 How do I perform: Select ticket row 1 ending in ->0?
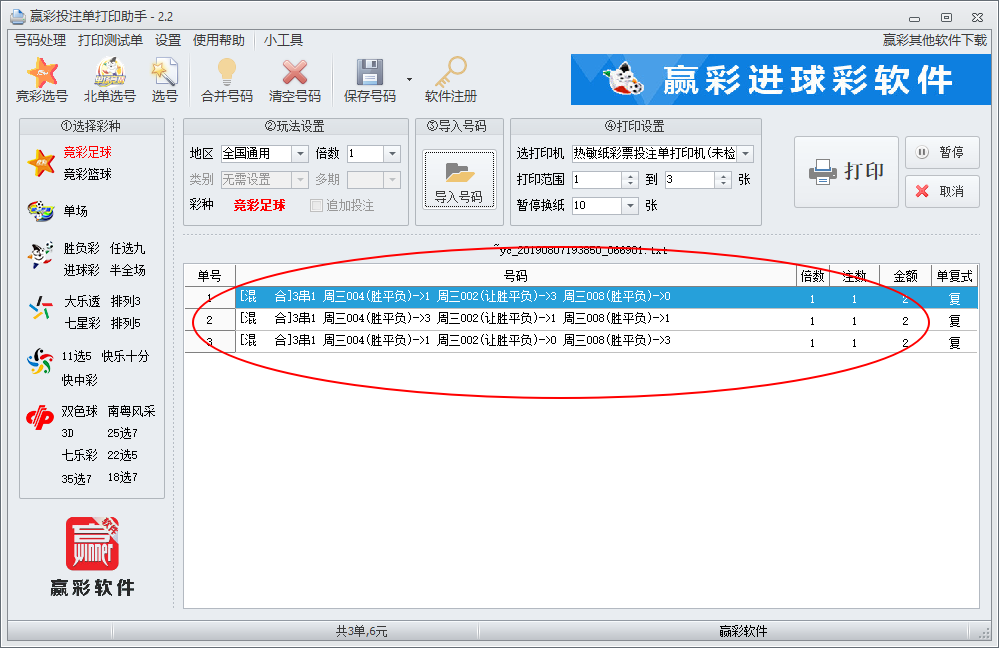pos(581,298)
